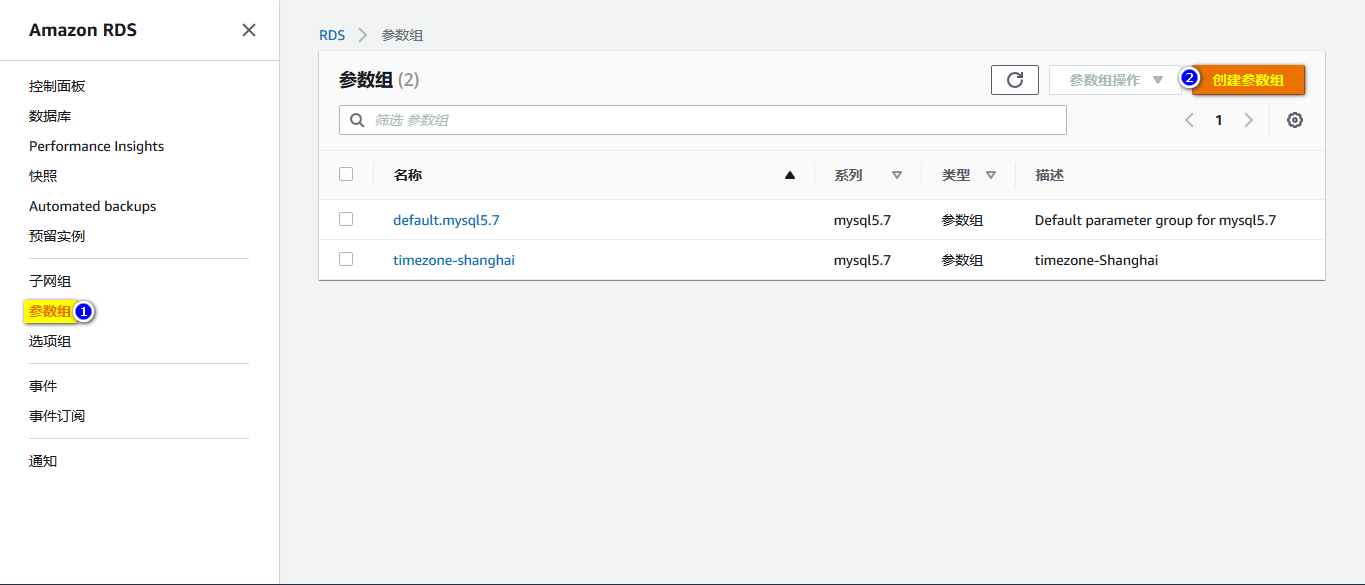This screenshot has height=585, width=1365.
Task: Open 选项组 in sidebar
Action: click(50, 341)
